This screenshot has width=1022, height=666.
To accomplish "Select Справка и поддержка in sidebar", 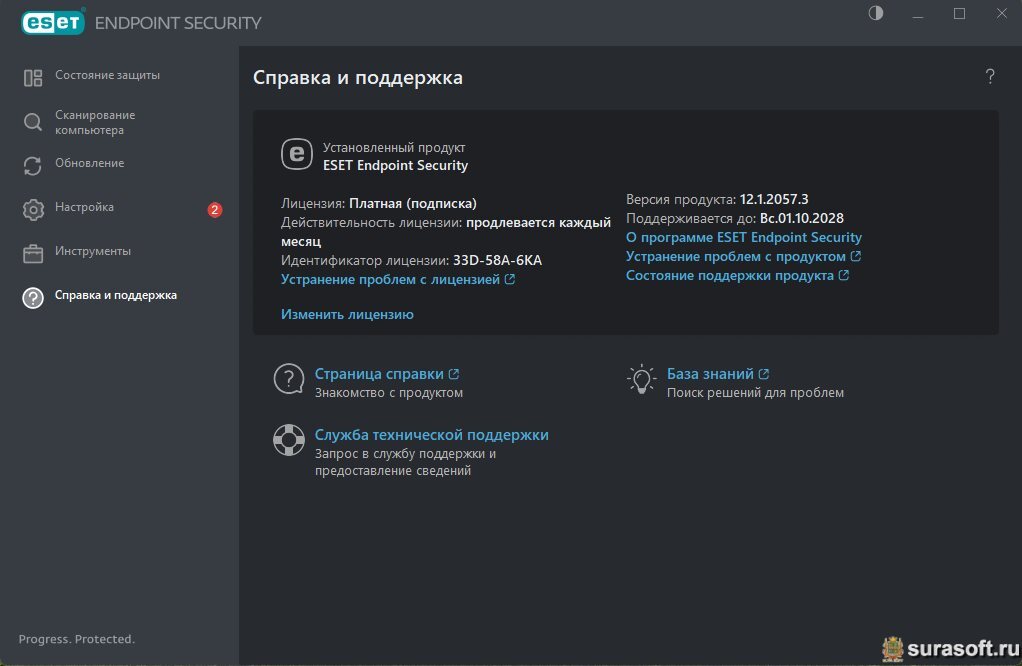I will click(x=115, y=295).
